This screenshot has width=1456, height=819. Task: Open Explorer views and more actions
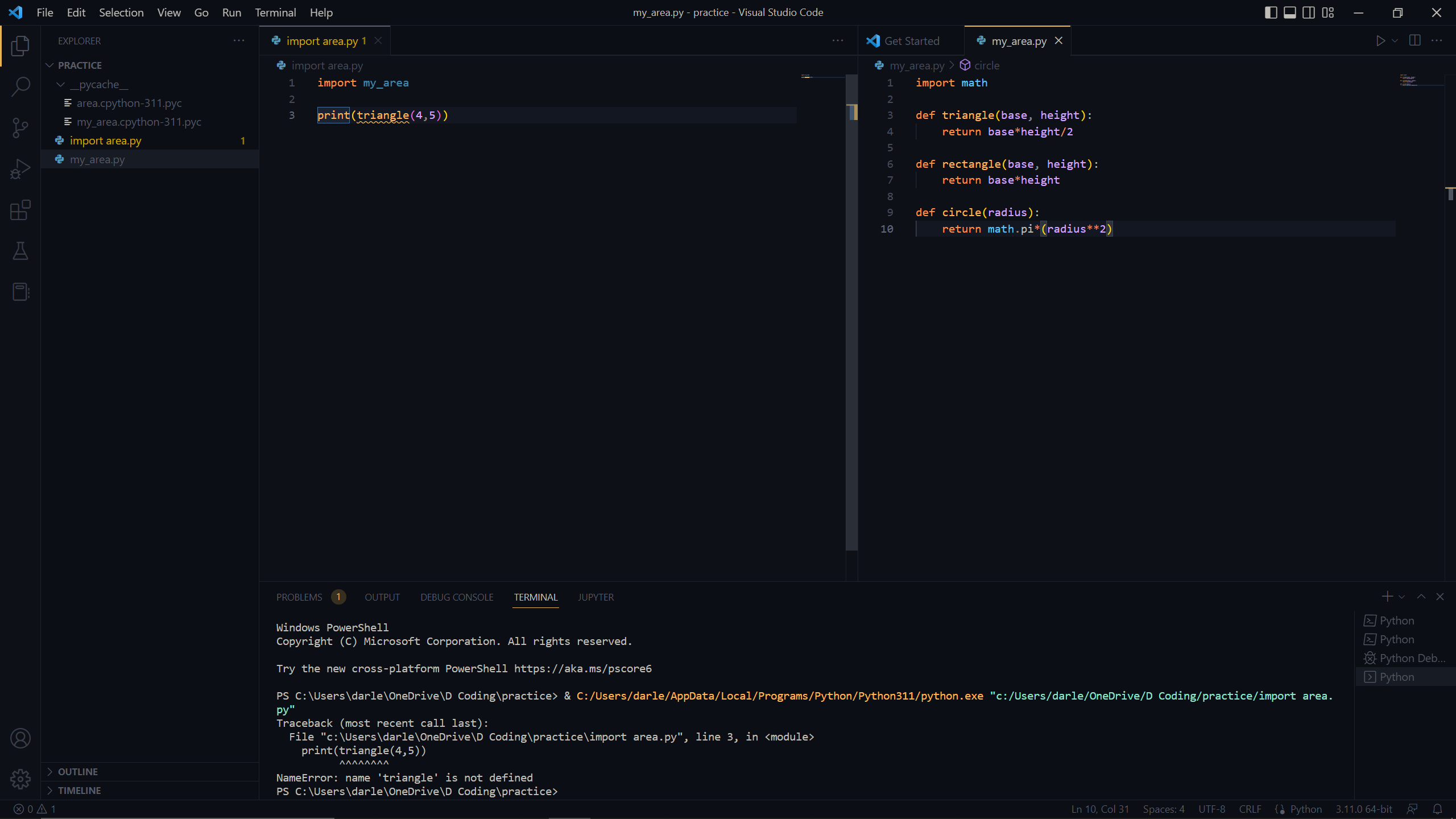(239, 41)
